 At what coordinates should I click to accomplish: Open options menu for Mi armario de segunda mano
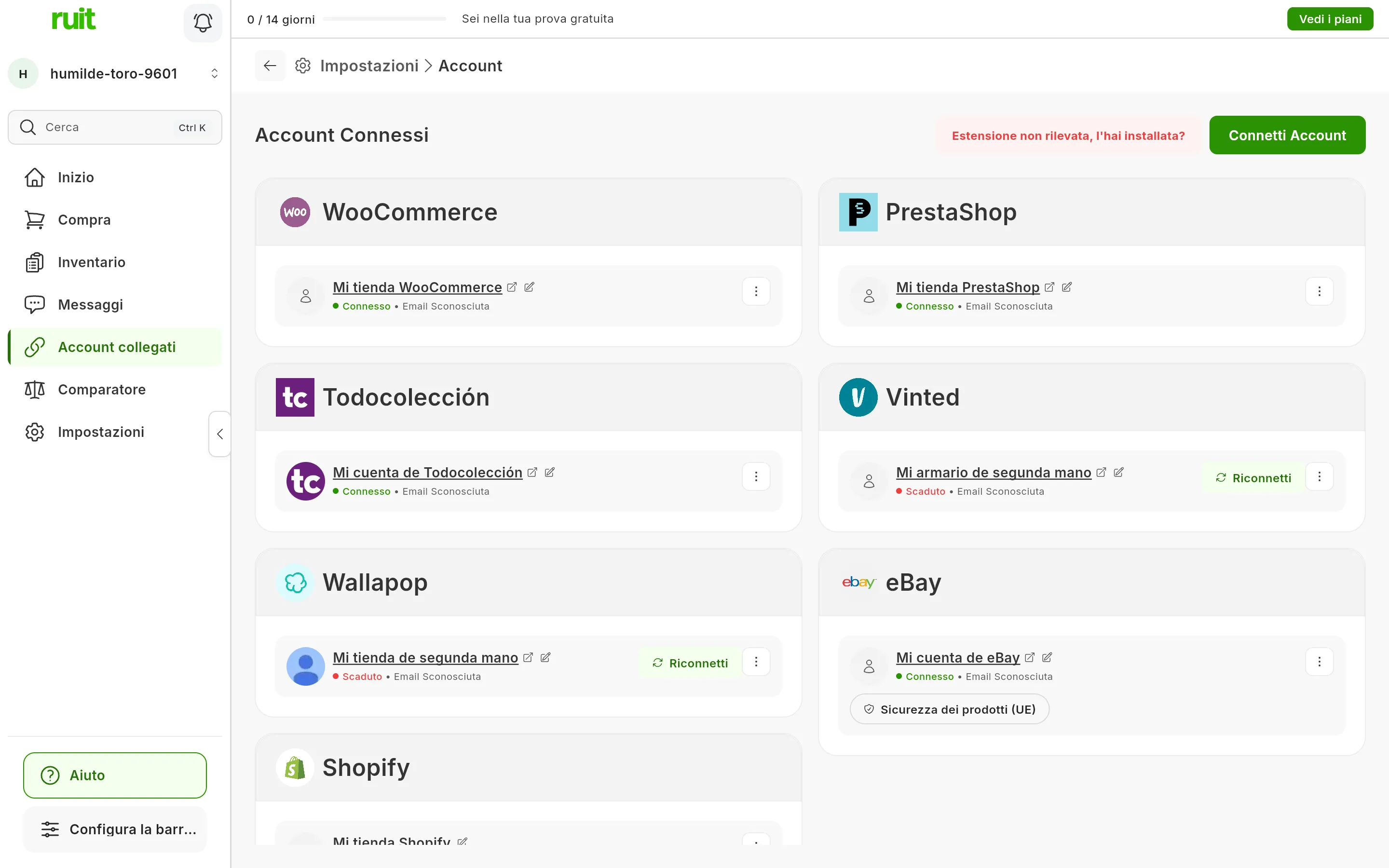(x=1319, y=476)
